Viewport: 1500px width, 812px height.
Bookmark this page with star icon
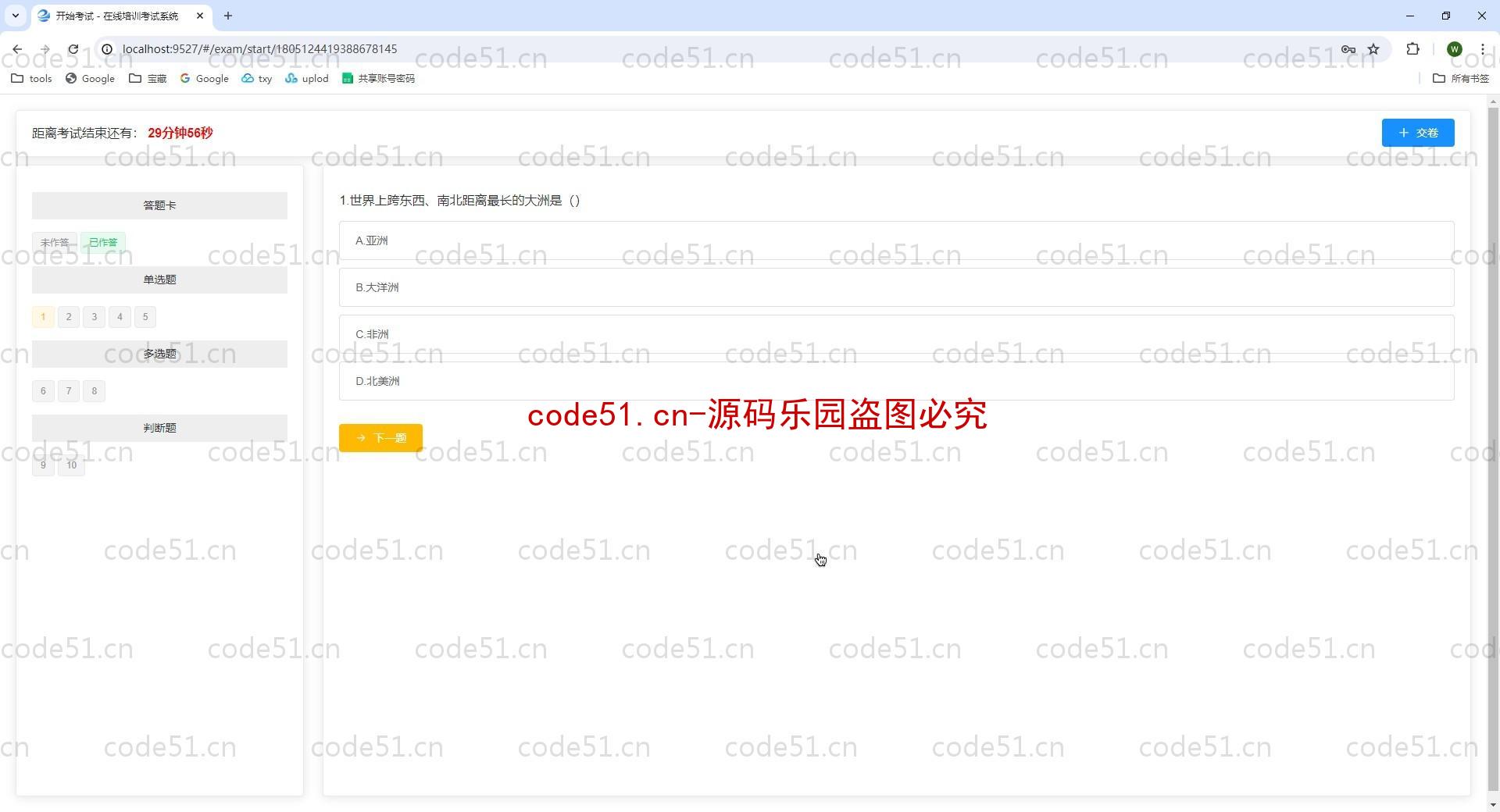coord(1373,49)
